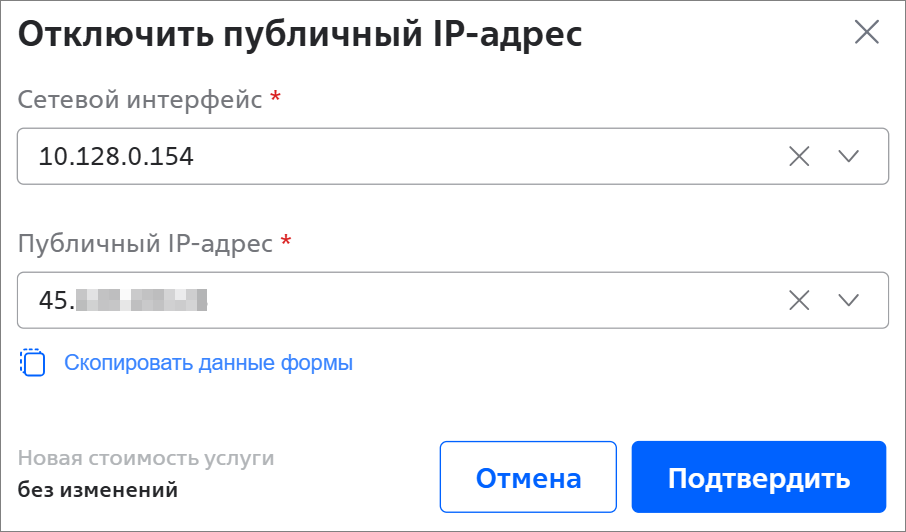
Task: Clear the Сетевой интерфейс field value
Action: point(799,157)
